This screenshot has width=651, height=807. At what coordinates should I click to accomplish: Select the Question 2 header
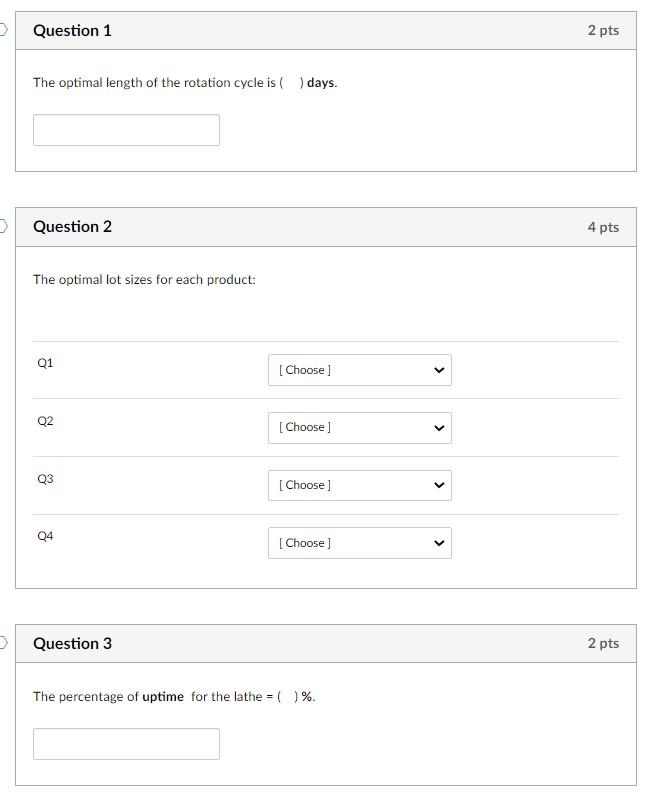pyautogui.click(x=71, y=226)
